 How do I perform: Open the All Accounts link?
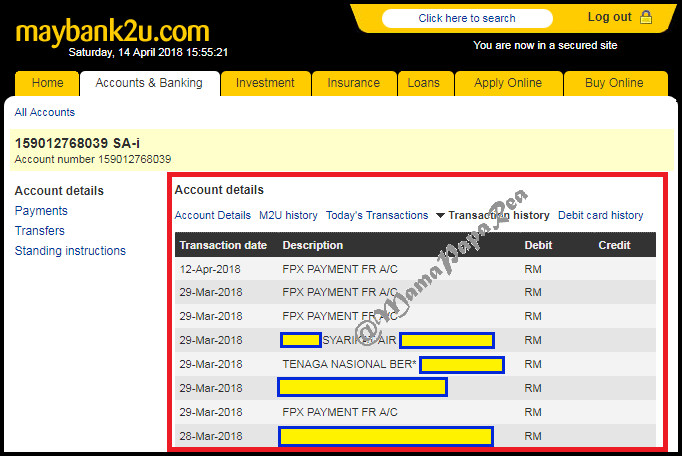(x=45, y=112)
